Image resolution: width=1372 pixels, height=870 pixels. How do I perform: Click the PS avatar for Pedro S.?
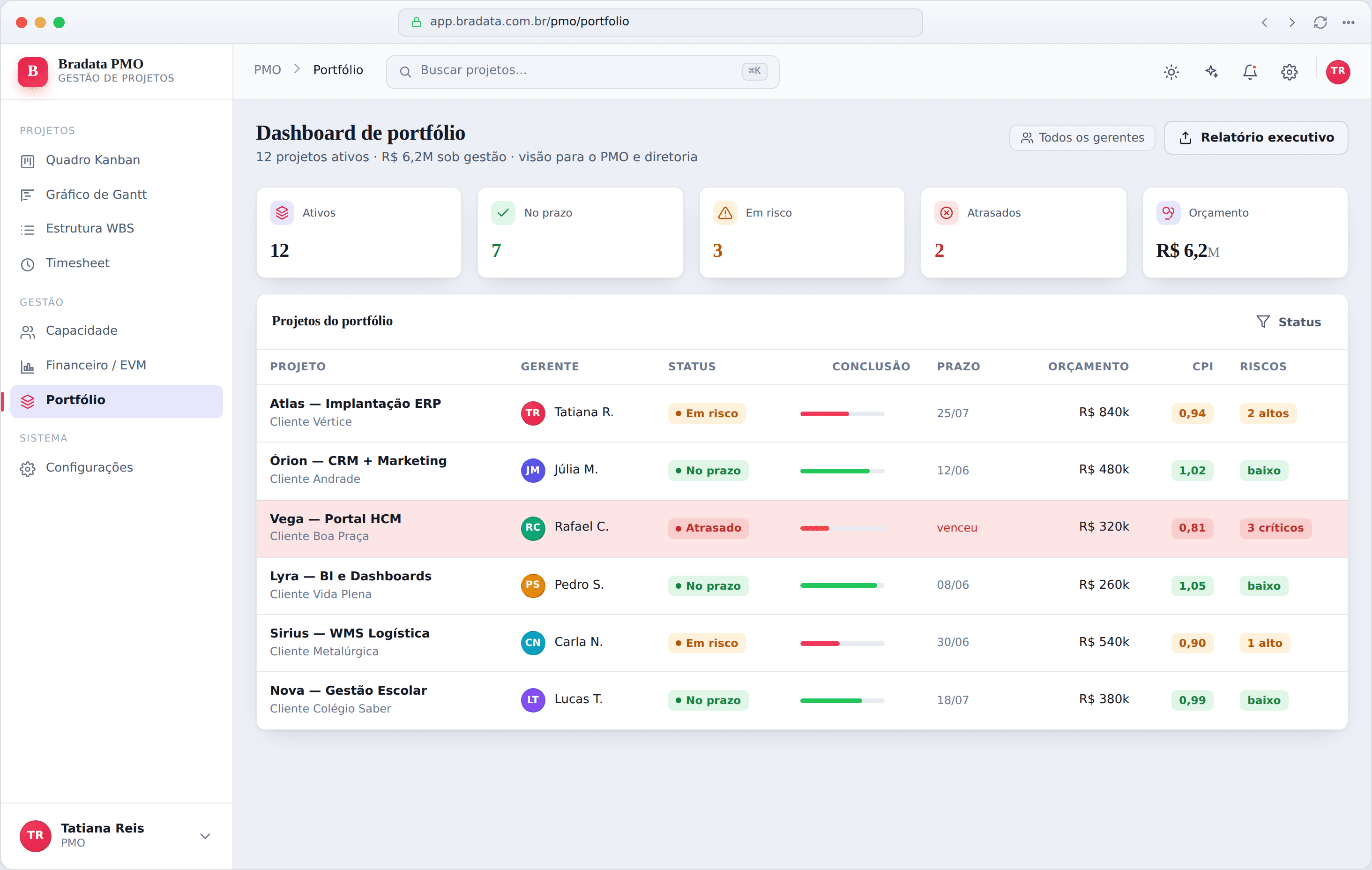click(533, 585)
